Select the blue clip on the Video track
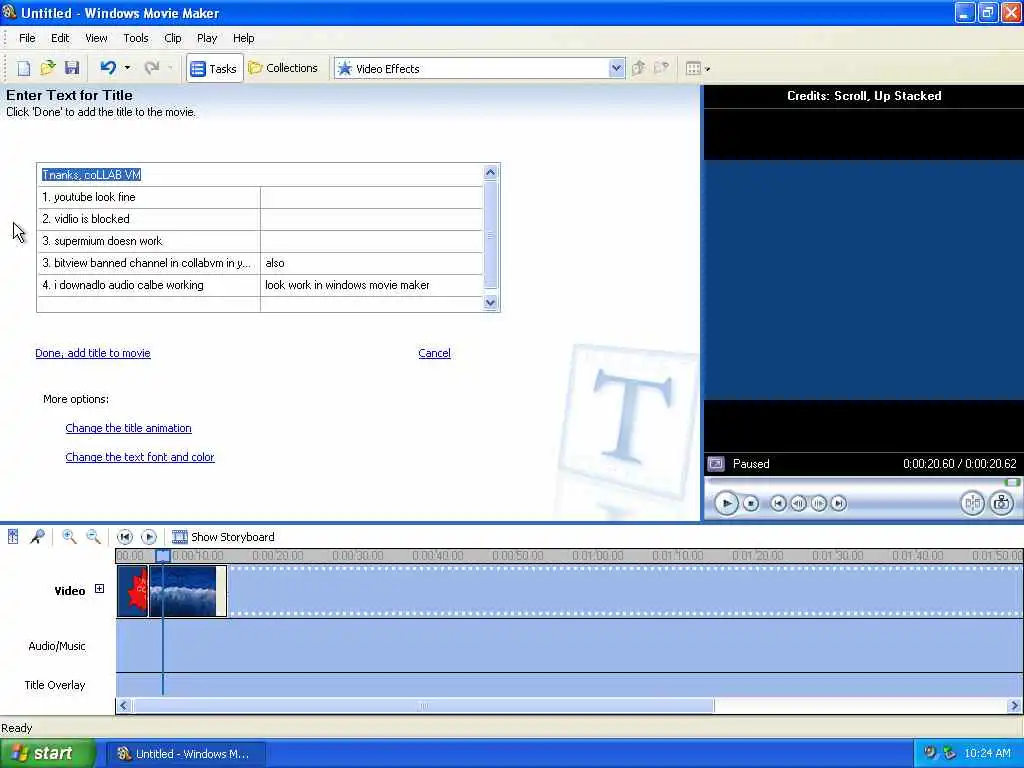Screen dimensions: 1024x768 pos(188,591)
